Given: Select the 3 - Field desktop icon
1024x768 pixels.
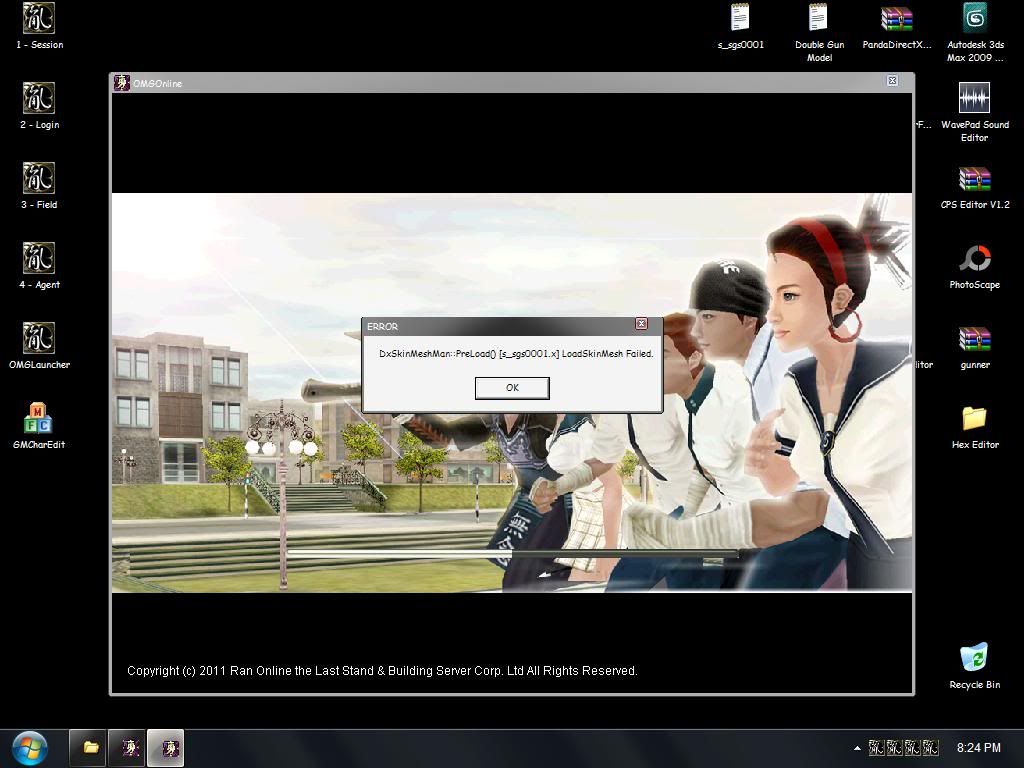Looking at the screenshot, I should [39, 179].
